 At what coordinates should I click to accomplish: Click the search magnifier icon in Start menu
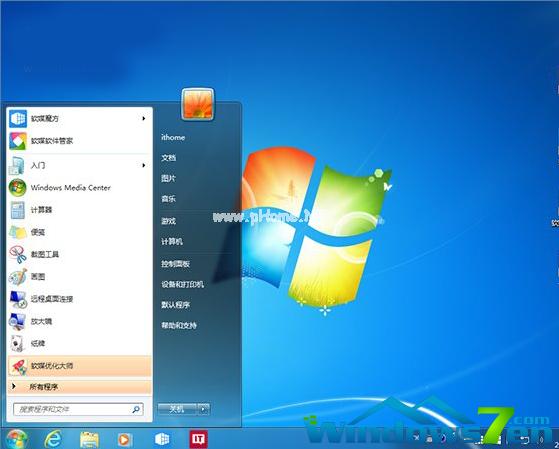(x=136, y=409)
